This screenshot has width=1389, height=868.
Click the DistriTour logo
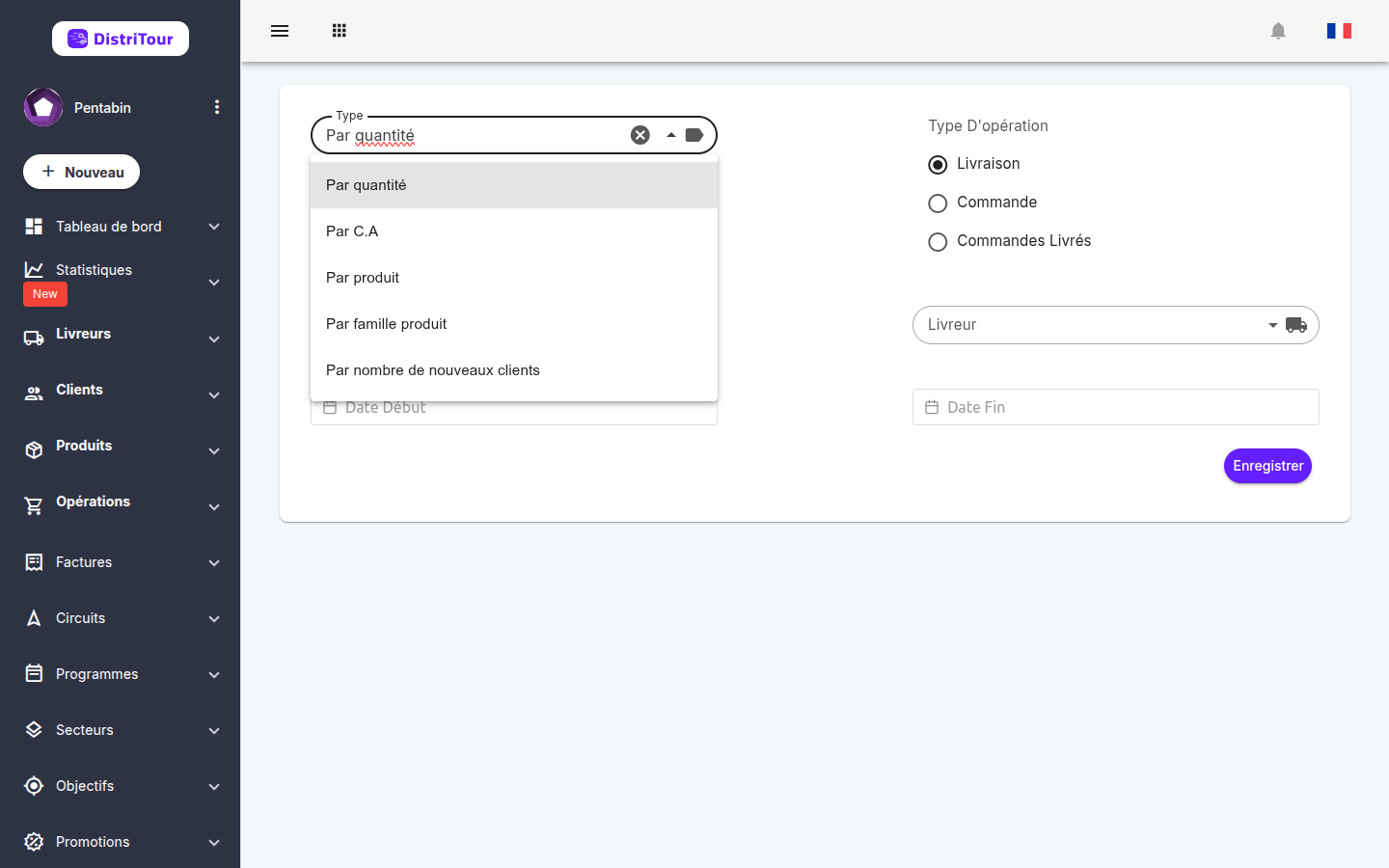pyautogui.click(x=121, y=39)
